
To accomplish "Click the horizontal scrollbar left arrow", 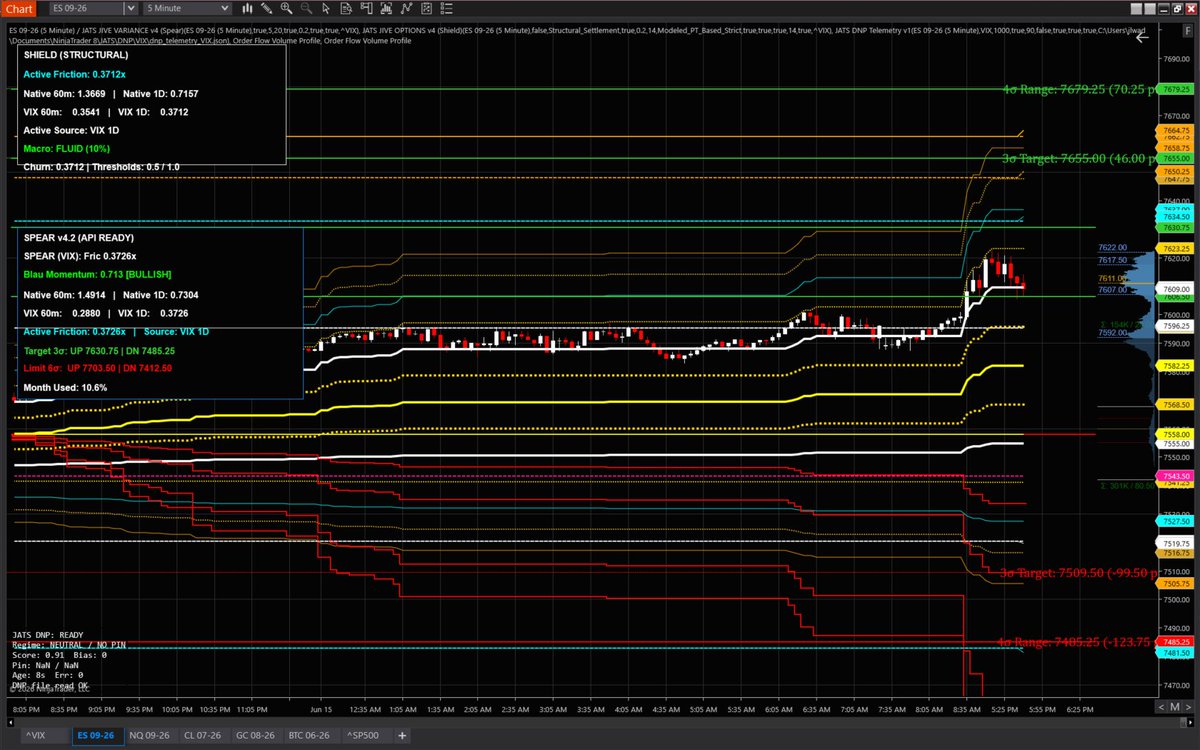I will 10,722.
